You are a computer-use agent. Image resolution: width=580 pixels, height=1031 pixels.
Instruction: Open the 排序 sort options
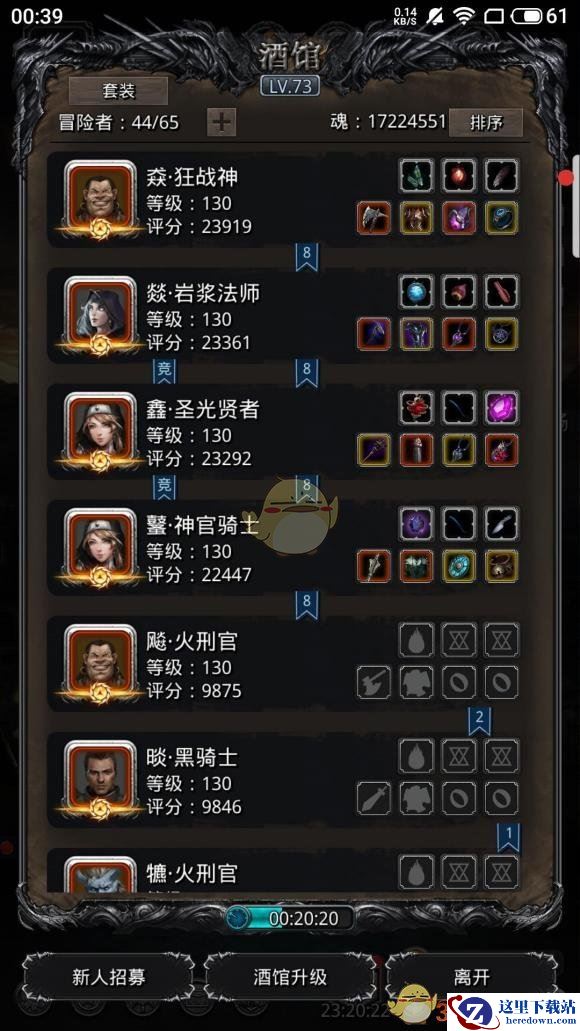pos(486,122)
